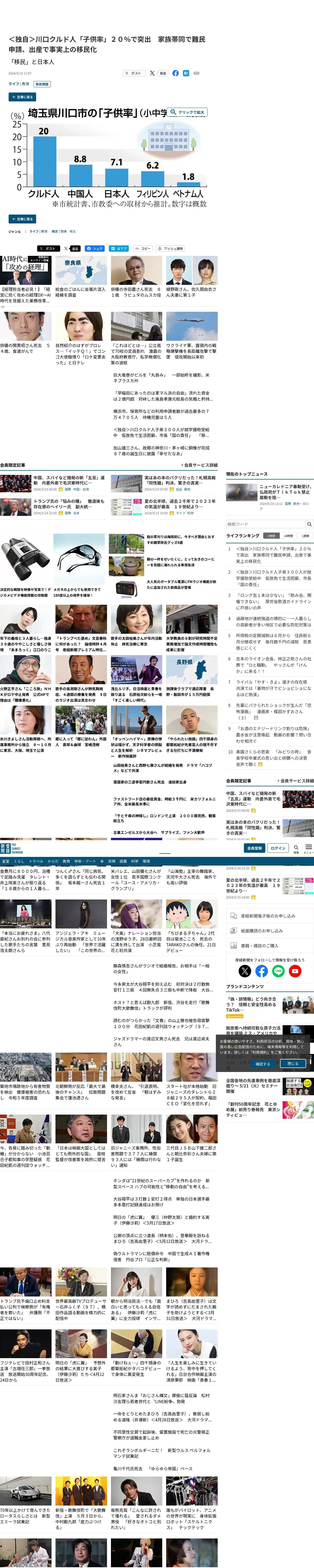Open article 大谷翔平は３打数１安打２得点
Screen dimensions: 314x1568
coord(161,1202)
